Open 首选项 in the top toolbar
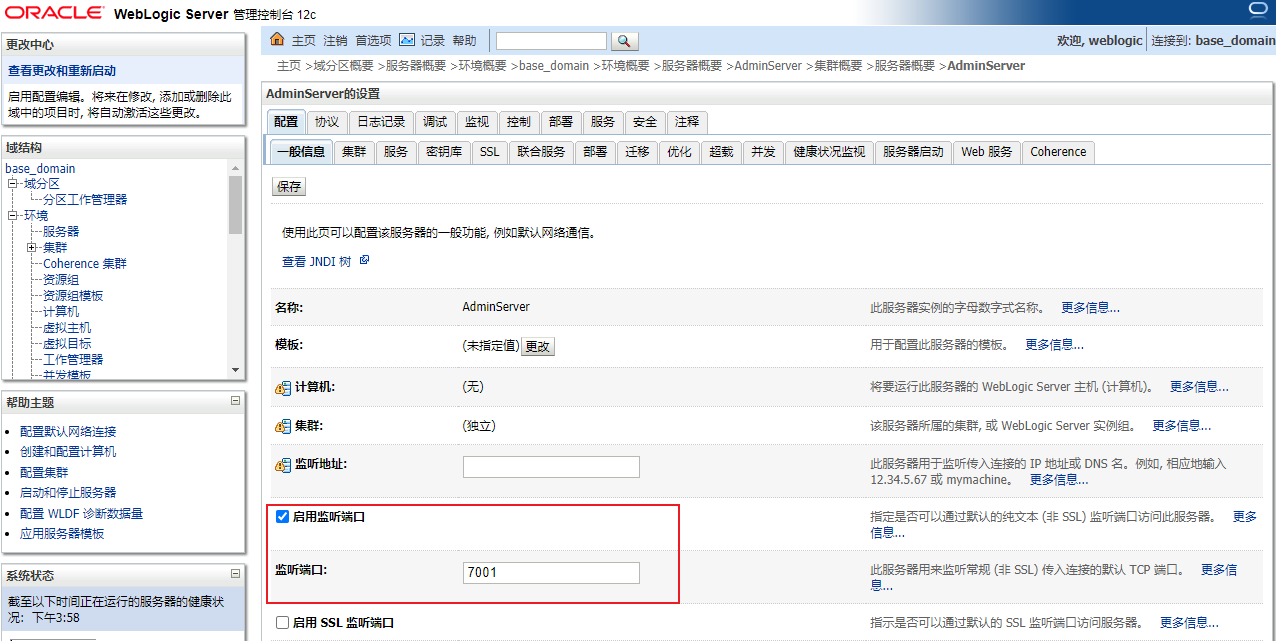The image size is (1276, 641). tap(373, 41)
